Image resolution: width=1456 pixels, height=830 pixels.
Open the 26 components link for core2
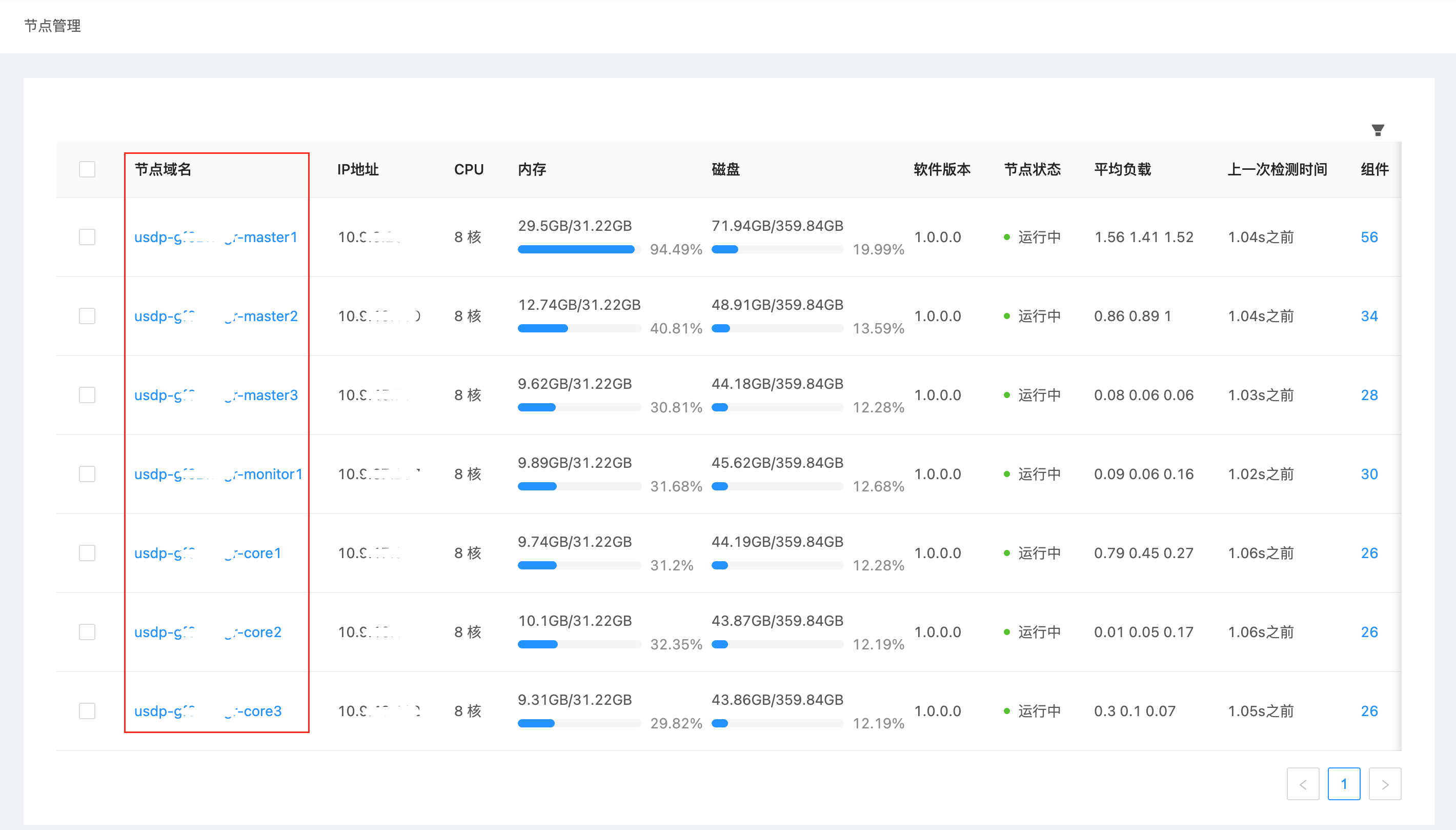pos(1369,631)
